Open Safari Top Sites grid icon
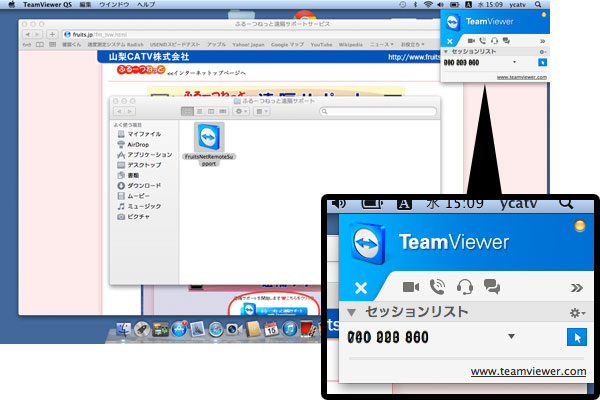Viewport: 600px width, 400px height. pos(53,45)
